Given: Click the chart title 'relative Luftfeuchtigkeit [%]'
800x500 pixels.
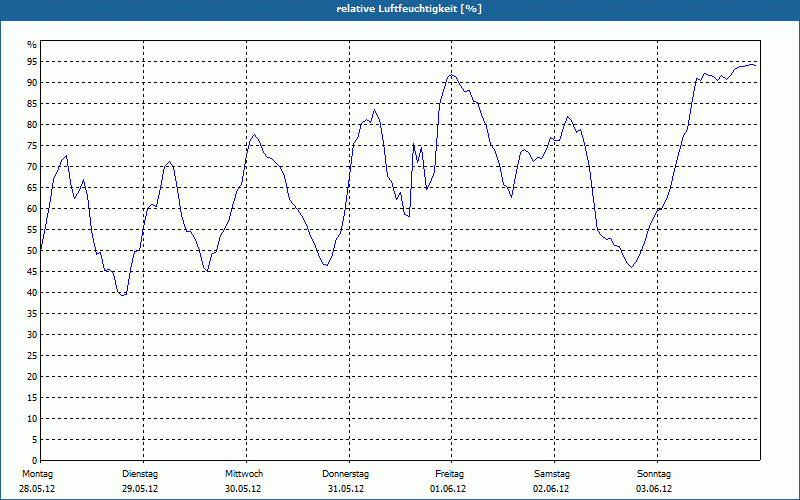Looking at the screenshot, I should point(409,9).
